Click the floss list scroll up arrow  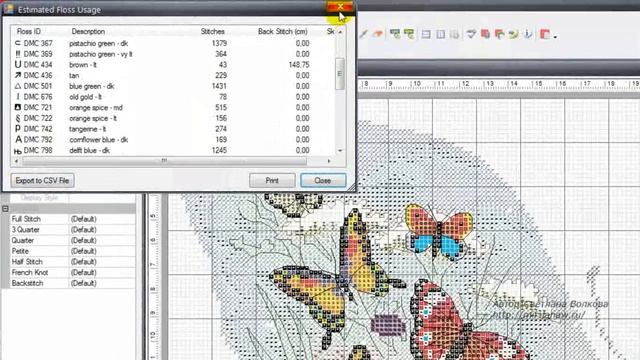[340, 31]
